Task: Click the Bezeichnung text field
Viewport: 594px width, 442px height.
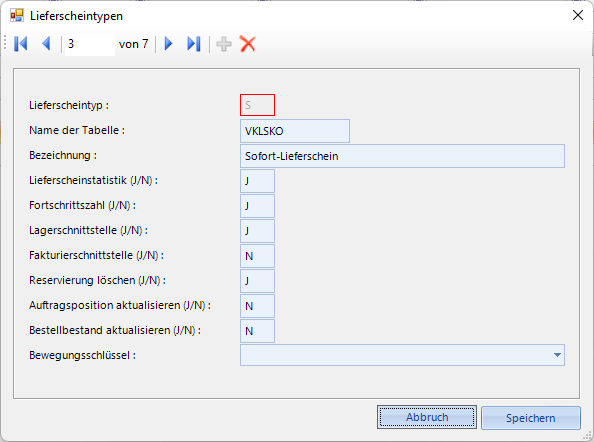Action: click(402, 156)
